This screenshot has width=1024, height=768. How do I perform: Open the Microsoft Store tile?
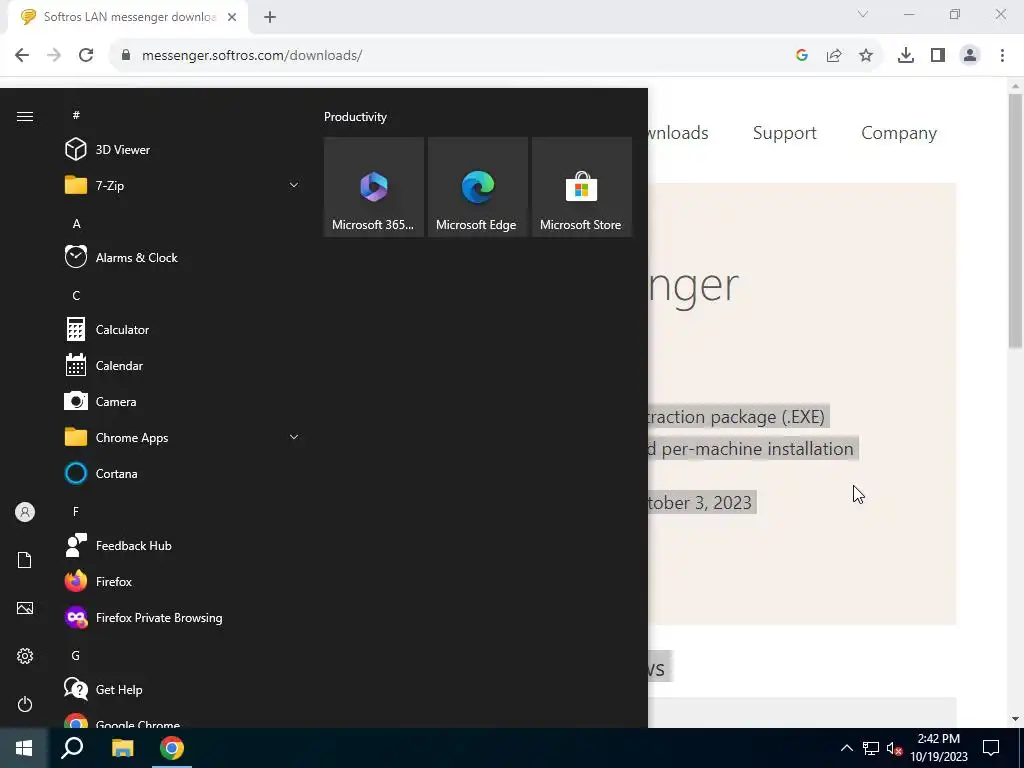[582, 187]
